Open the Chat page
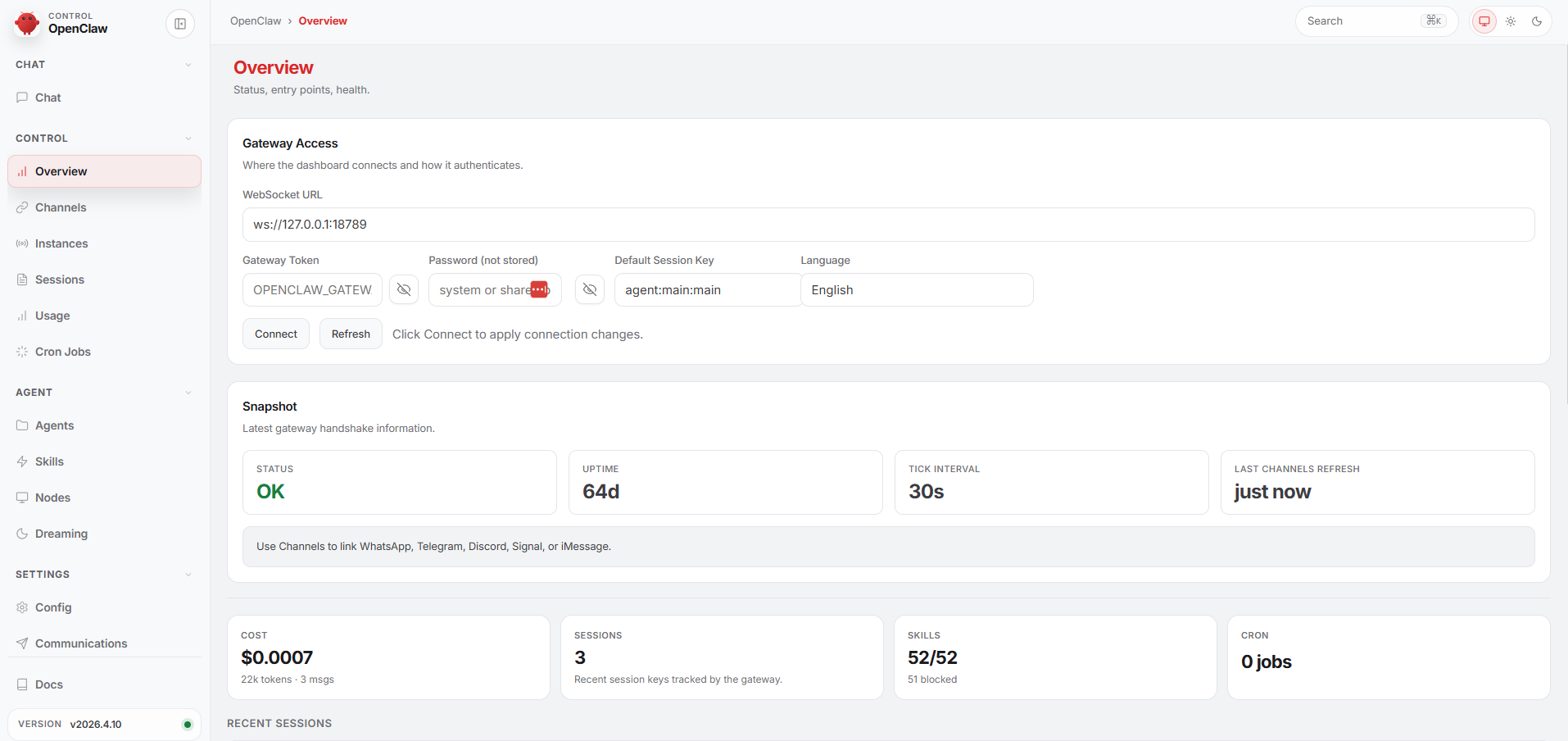1568x741 pixels. [x=104, y=98]
